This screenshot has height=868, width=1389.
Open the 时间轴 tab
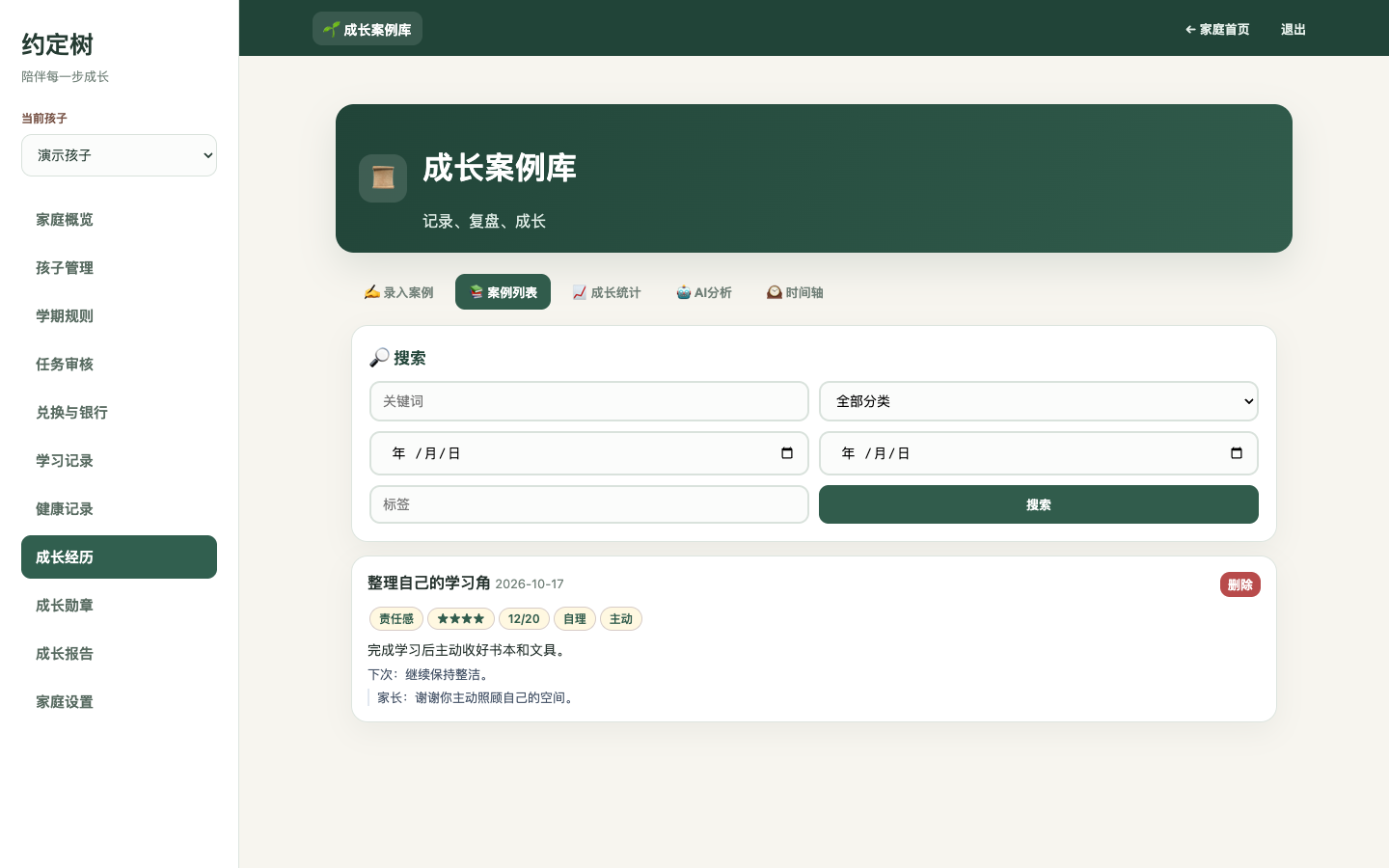(795, 292)
